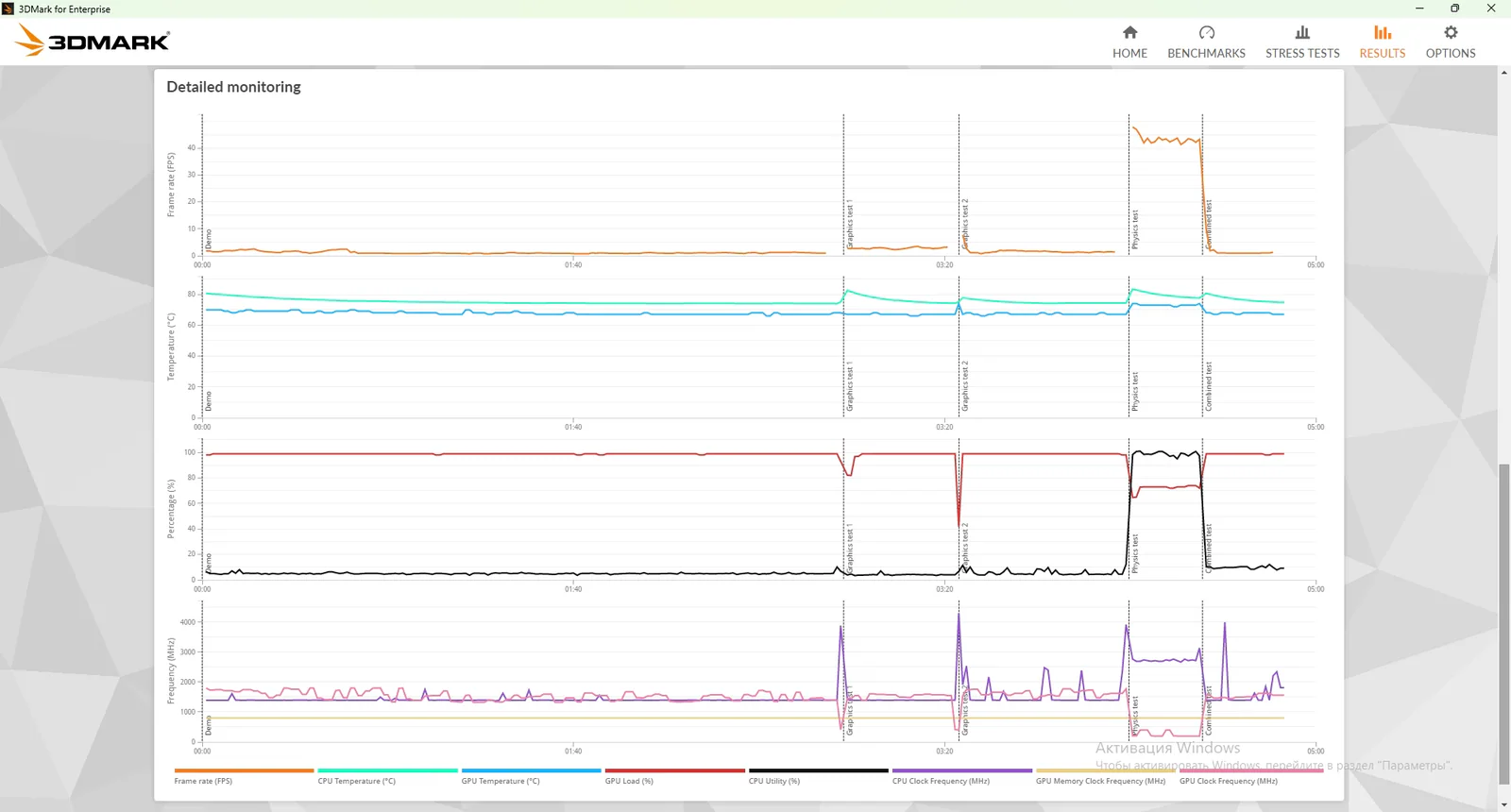Image resolution: width=1511 pixels, height=812 pixels.
Task: Click the Detailed monitoring heading
Action: (x=233, y=87)
